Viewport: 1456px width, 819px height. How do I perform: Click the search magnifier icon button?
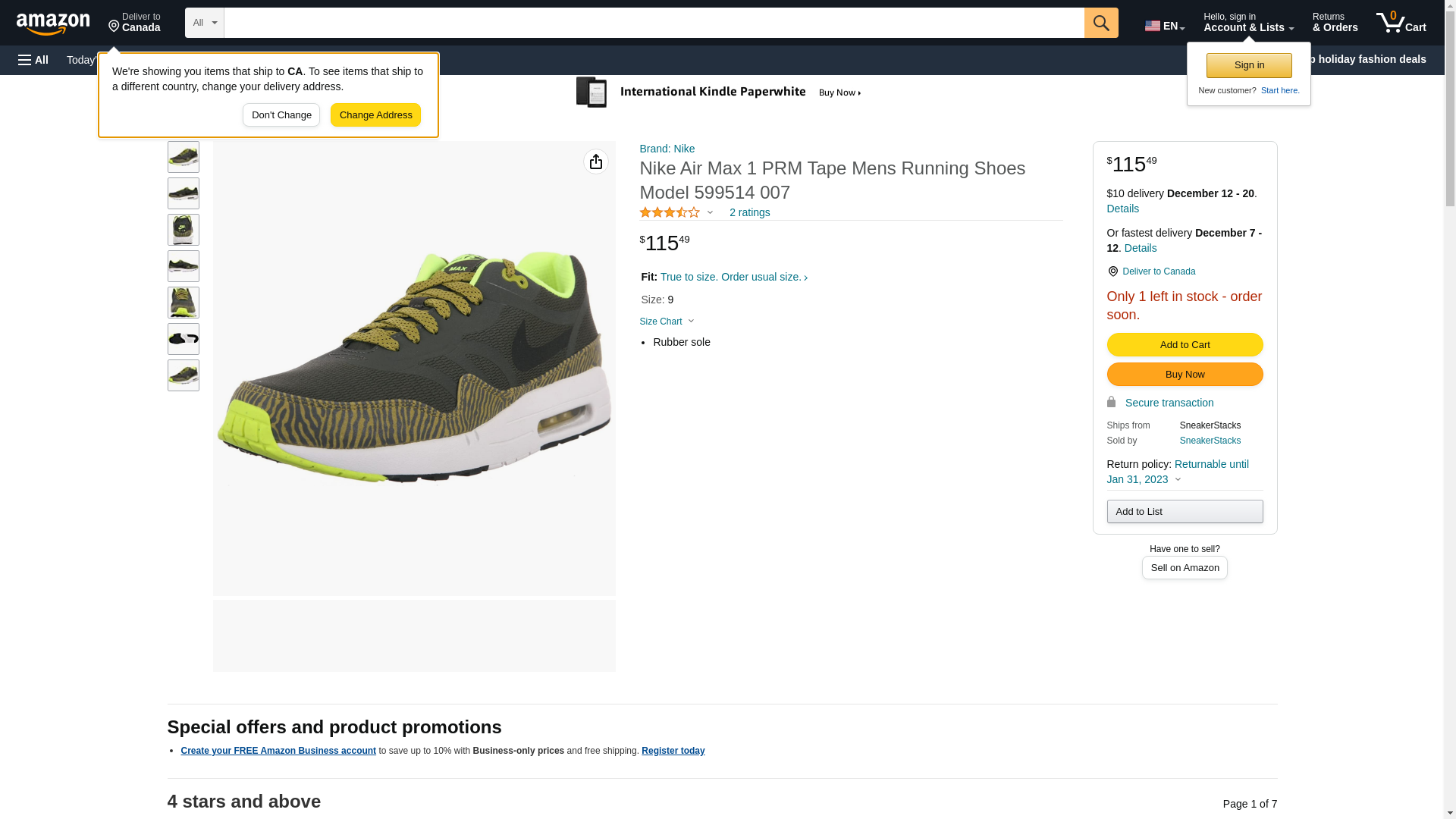pos(1101,23)
